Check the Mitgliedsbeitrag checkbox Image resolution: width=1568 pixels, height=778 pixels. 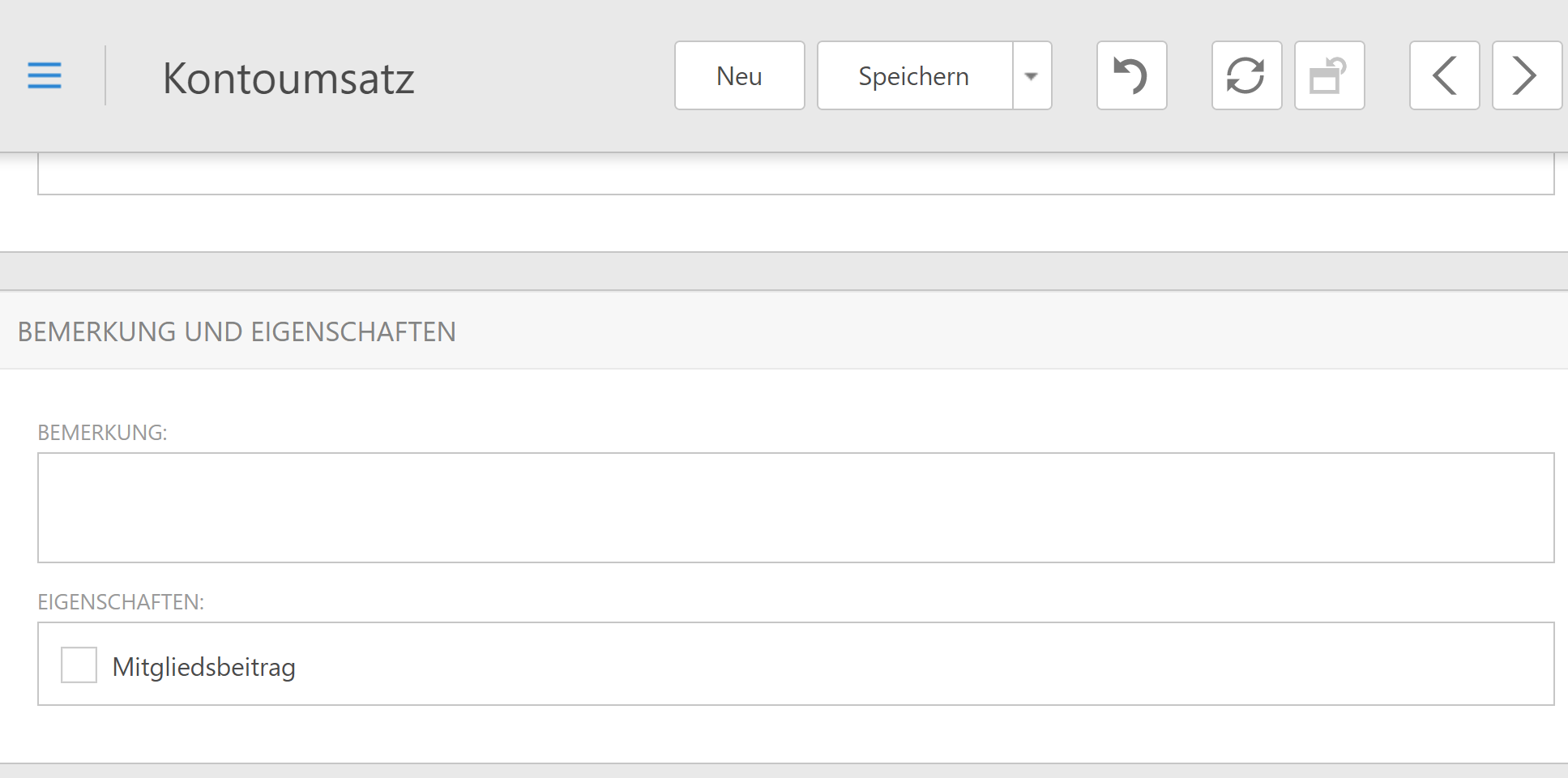tap(79, 665)
